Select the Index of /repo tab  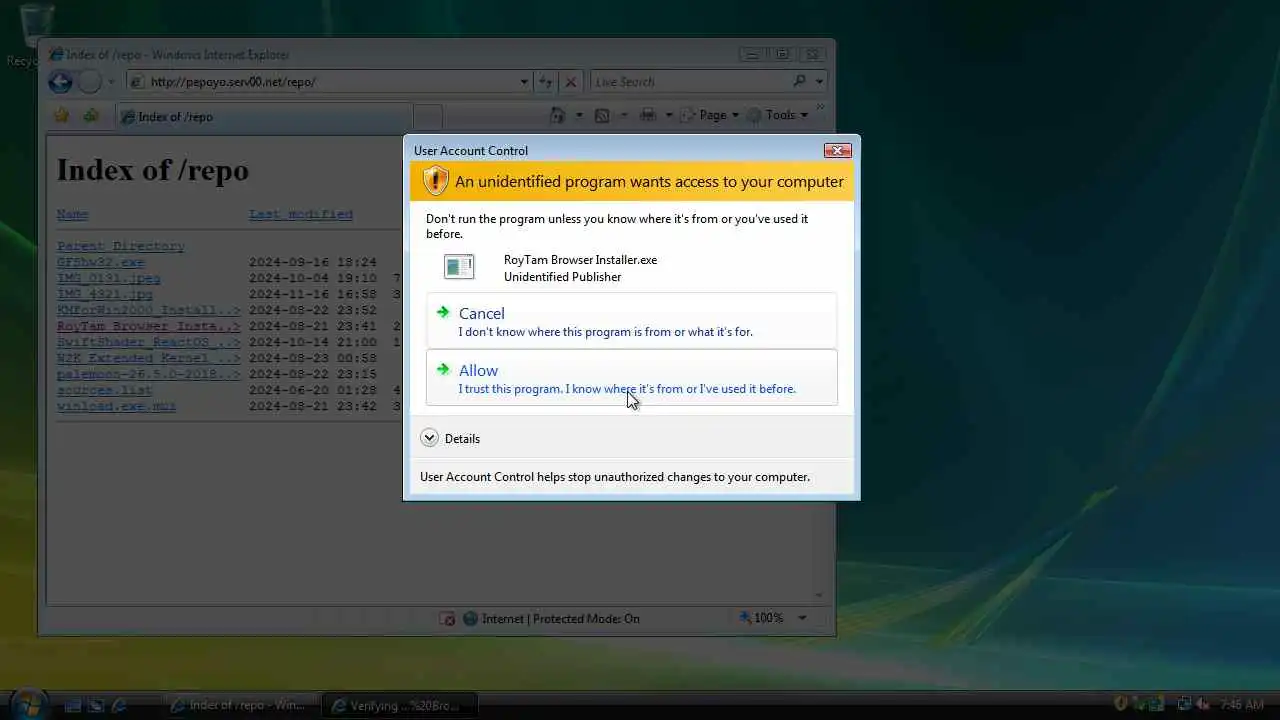coord(263,117)
